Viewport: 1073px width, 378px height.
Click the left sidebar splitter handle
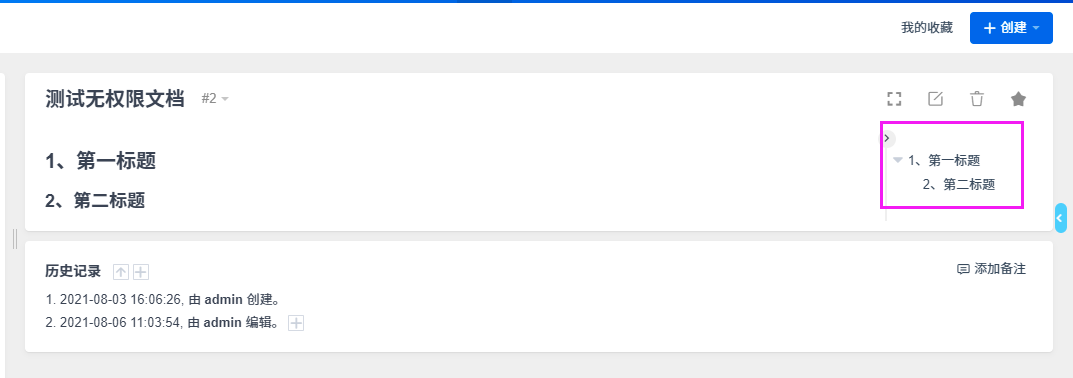coord(15,238)
